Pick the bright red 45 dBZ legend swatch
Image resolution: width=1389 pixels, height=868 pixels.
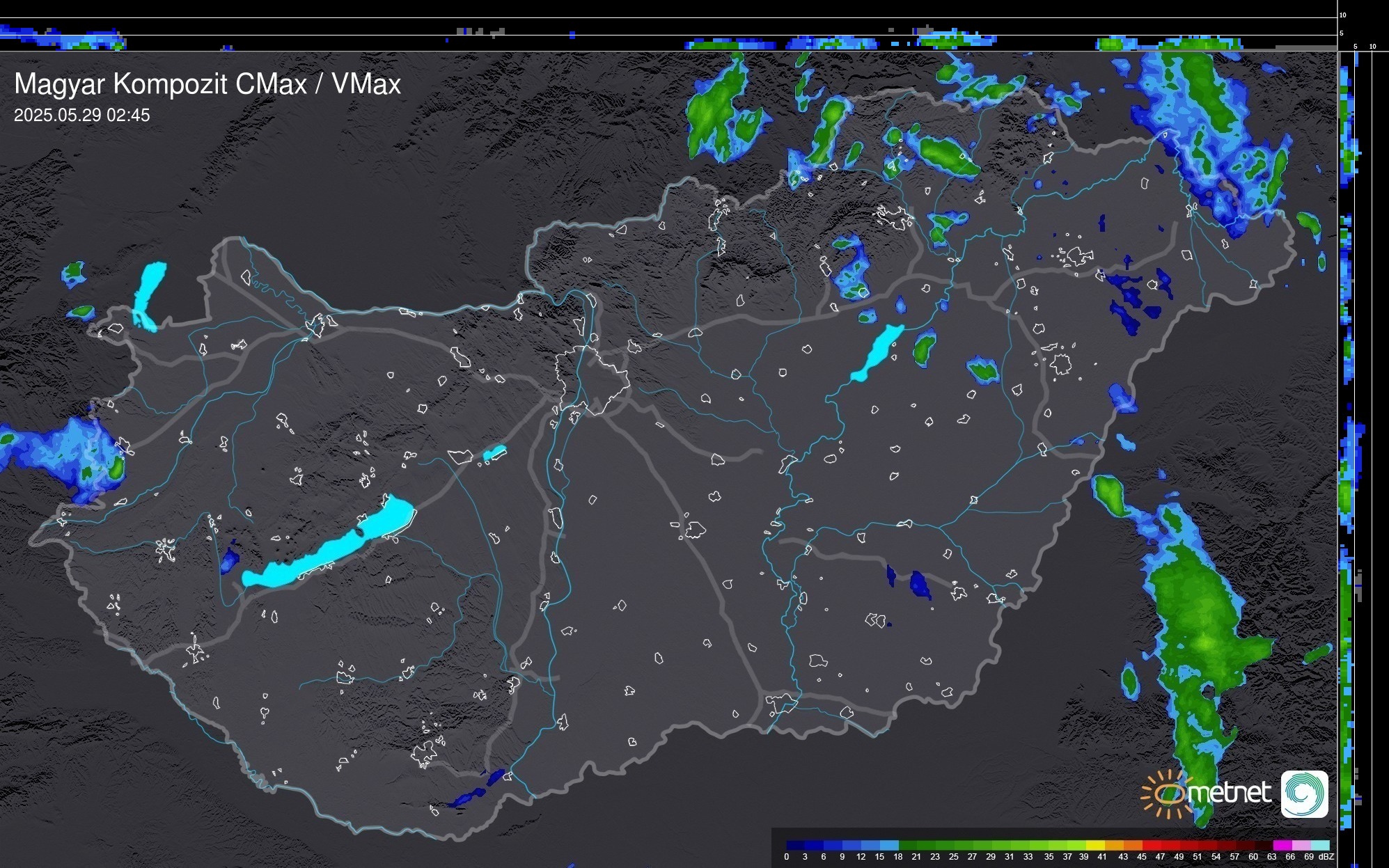click(x=1151, y=845)
